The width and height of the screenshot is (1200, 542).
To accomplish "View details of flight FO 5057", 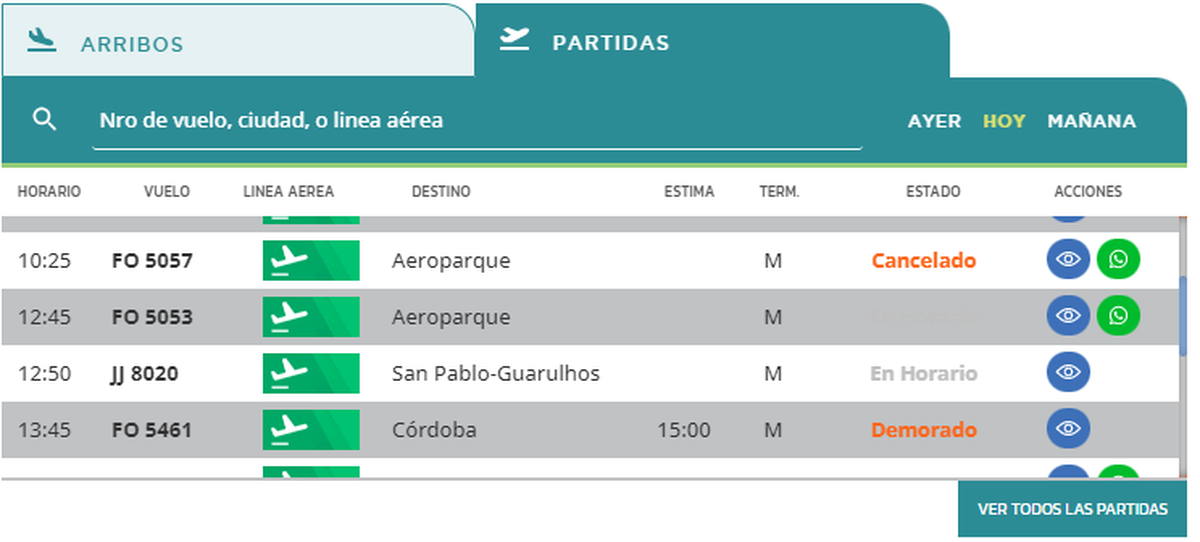I will [x=1068, y=260].
